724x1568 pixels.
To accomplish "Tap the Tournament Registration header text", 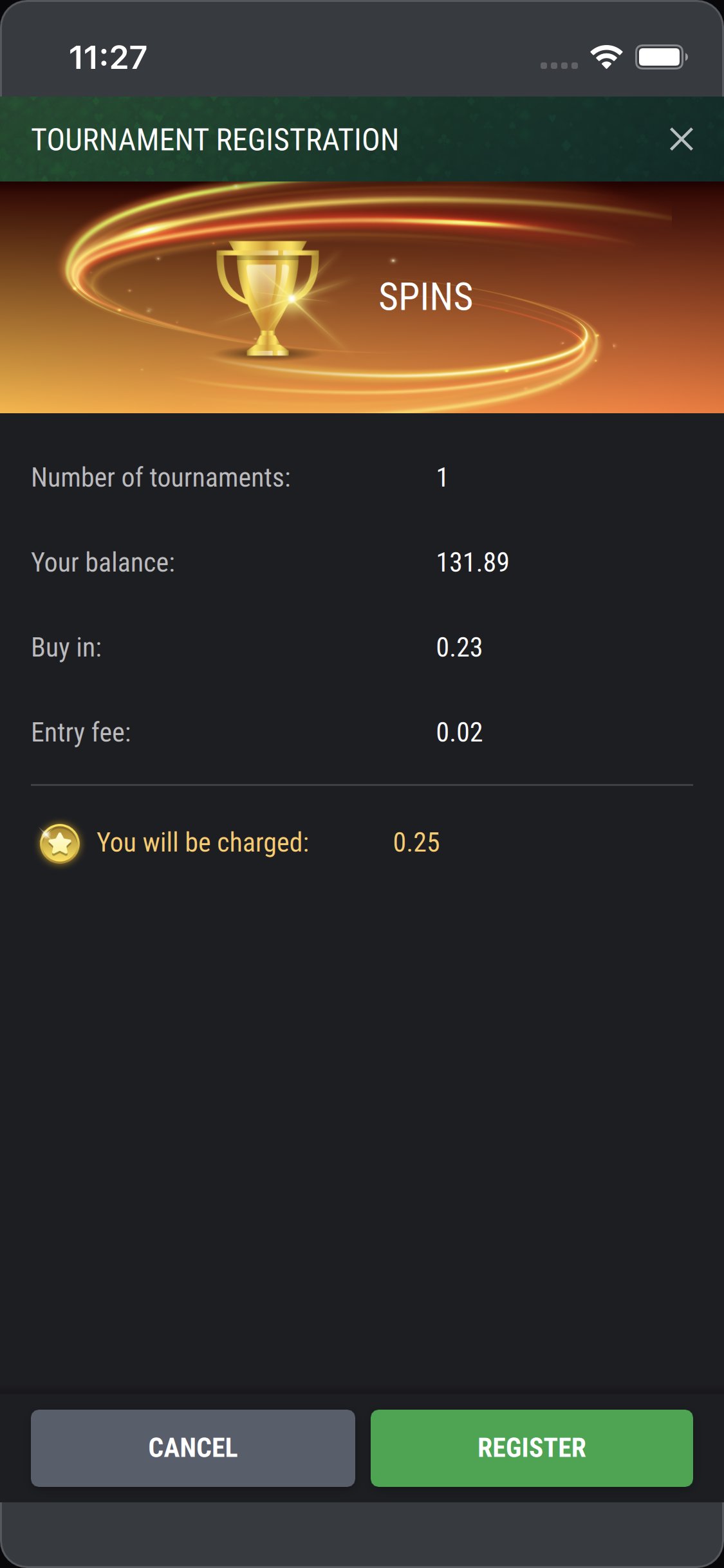I will click(215, 140).
